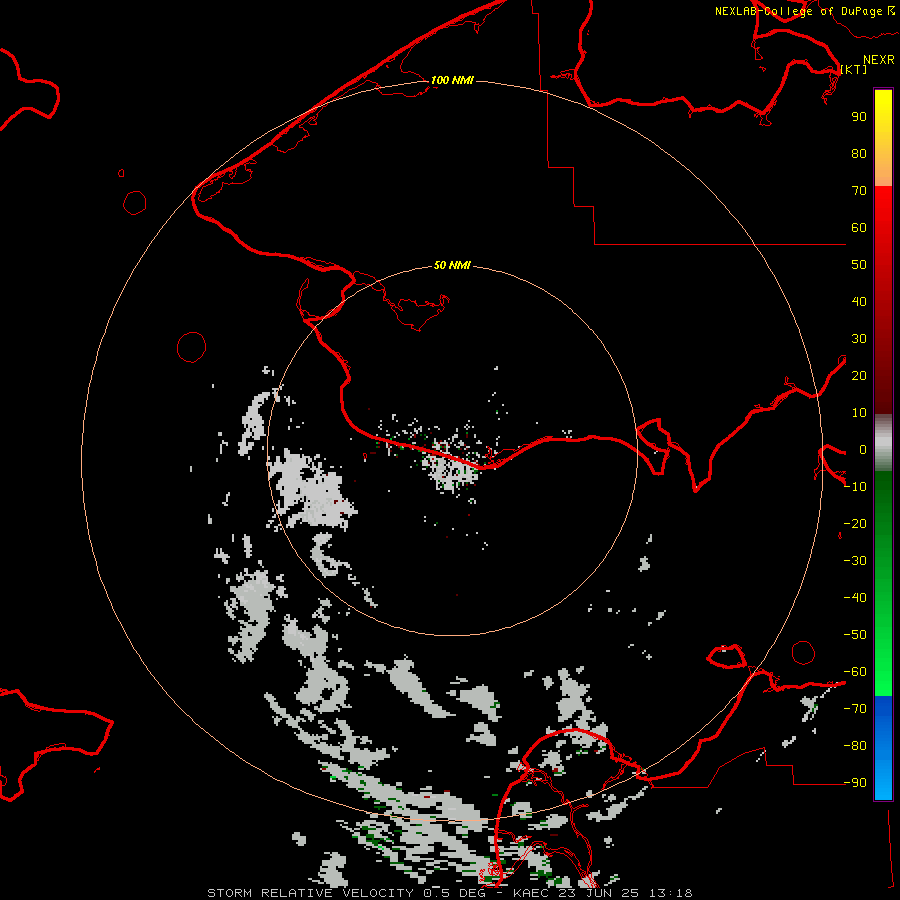The height and width of the screenshot is (900, 900).
Task: Click the 40 value on the velocity scale
Action: (x=859, y=301)
